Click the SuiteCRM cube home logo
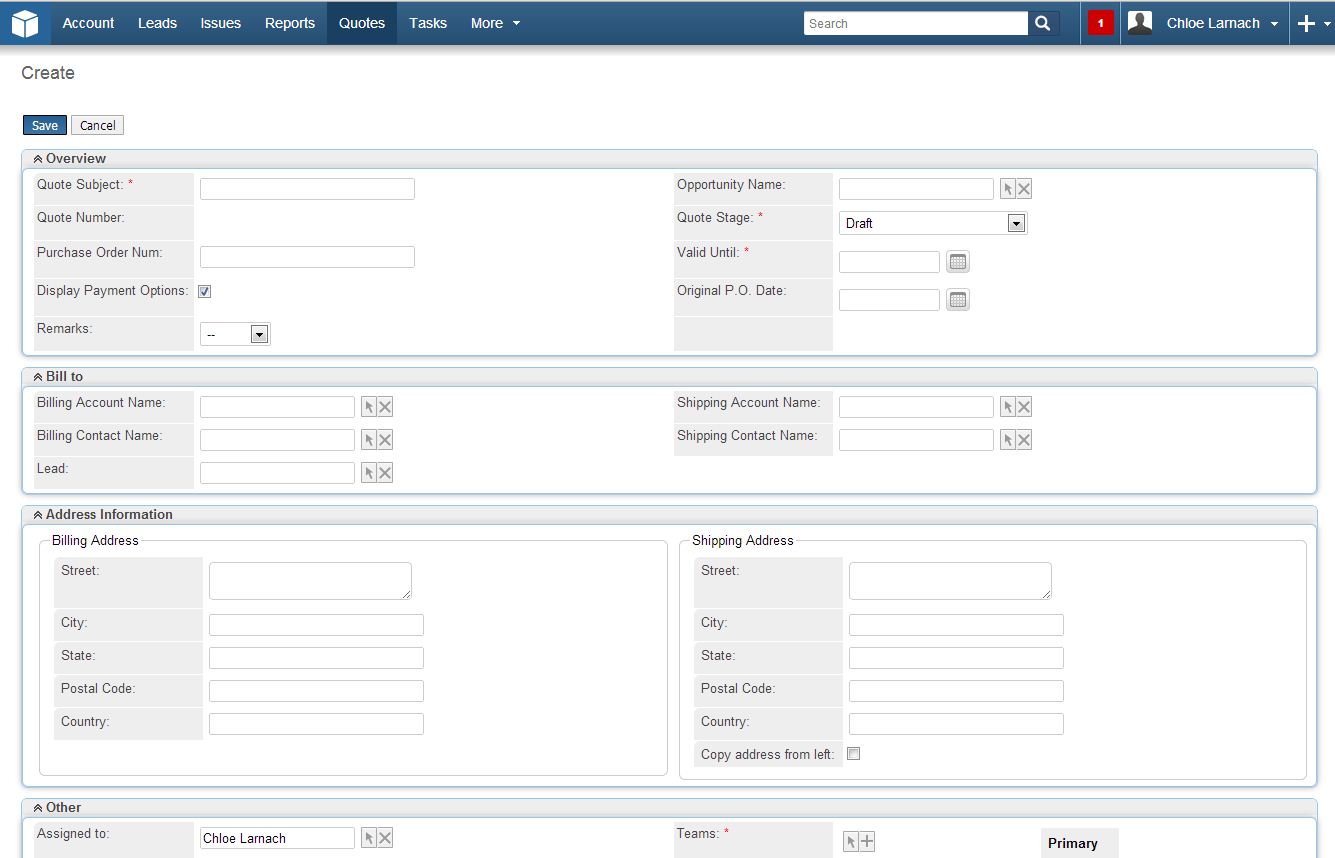1335x858 pixels. (25, 23)
